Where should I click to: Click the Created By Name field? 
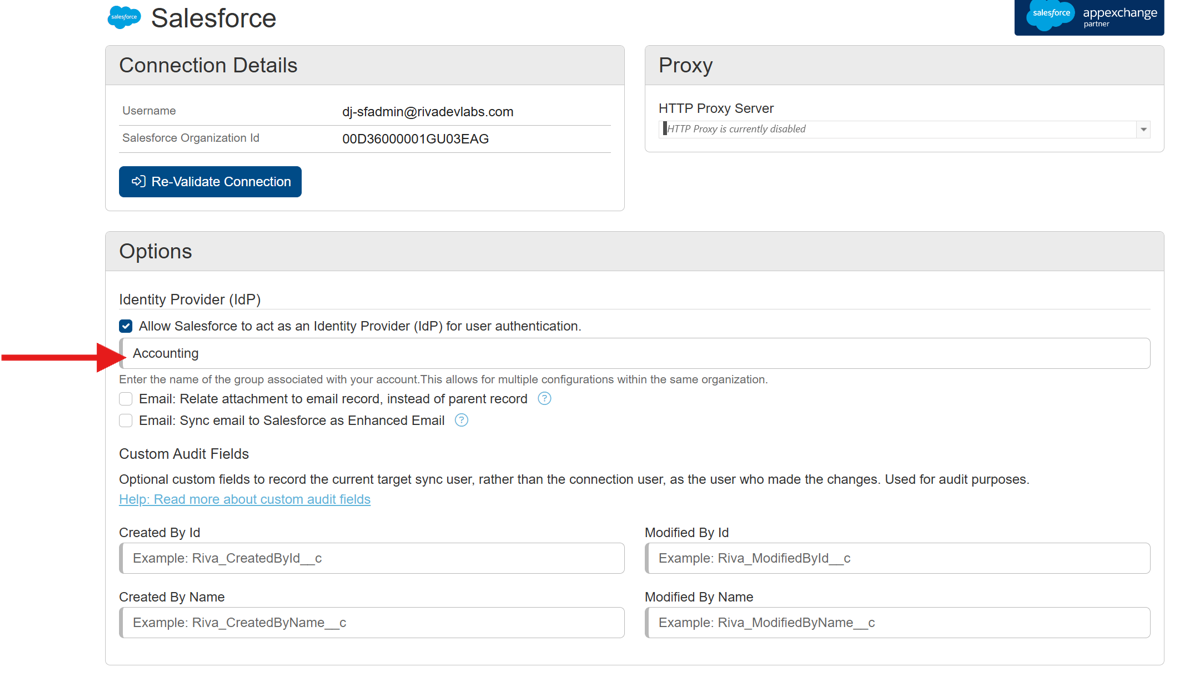372,623
